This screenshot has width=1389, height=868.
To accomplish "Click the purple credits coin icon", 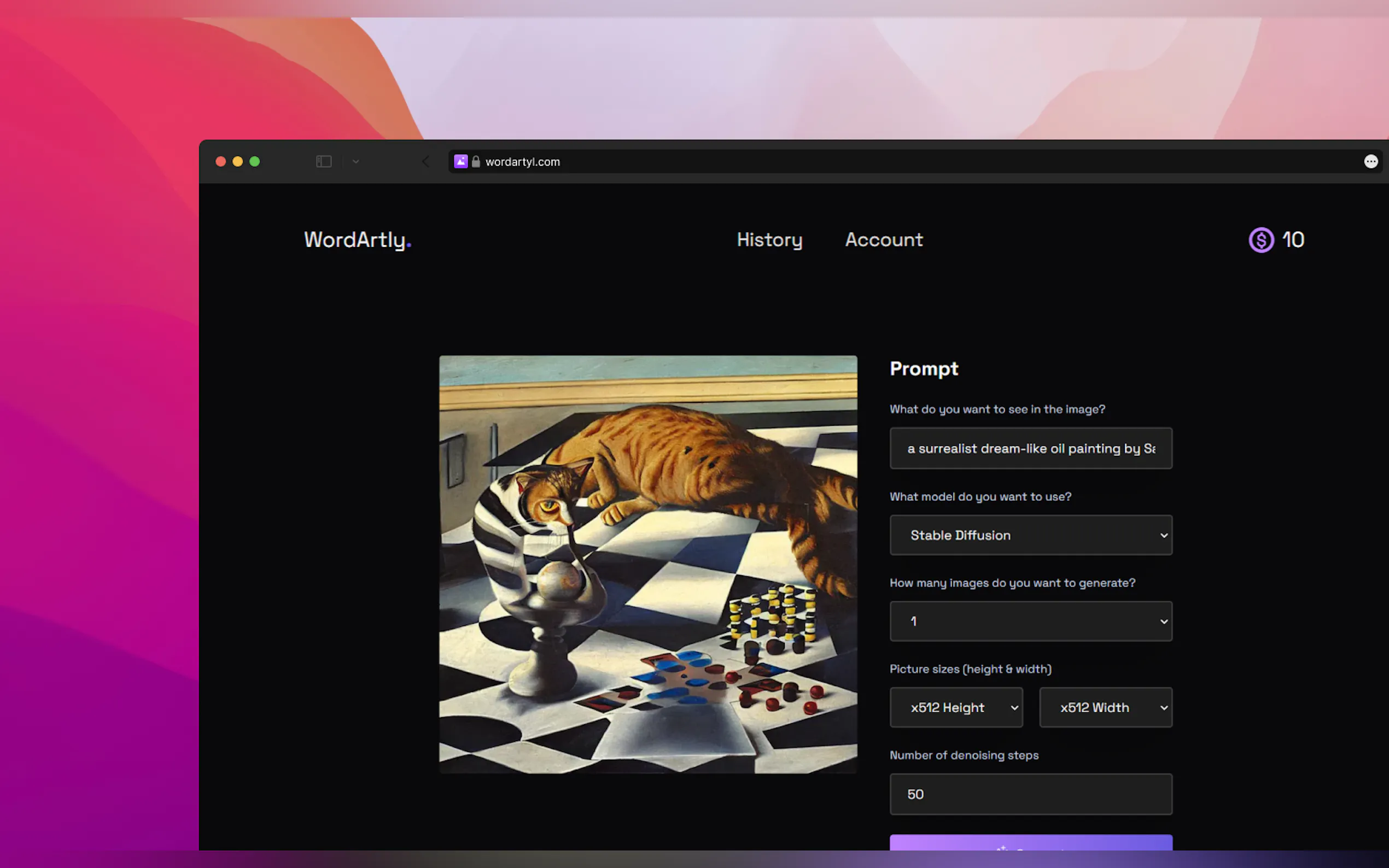I will click(x=1261, y=240).
